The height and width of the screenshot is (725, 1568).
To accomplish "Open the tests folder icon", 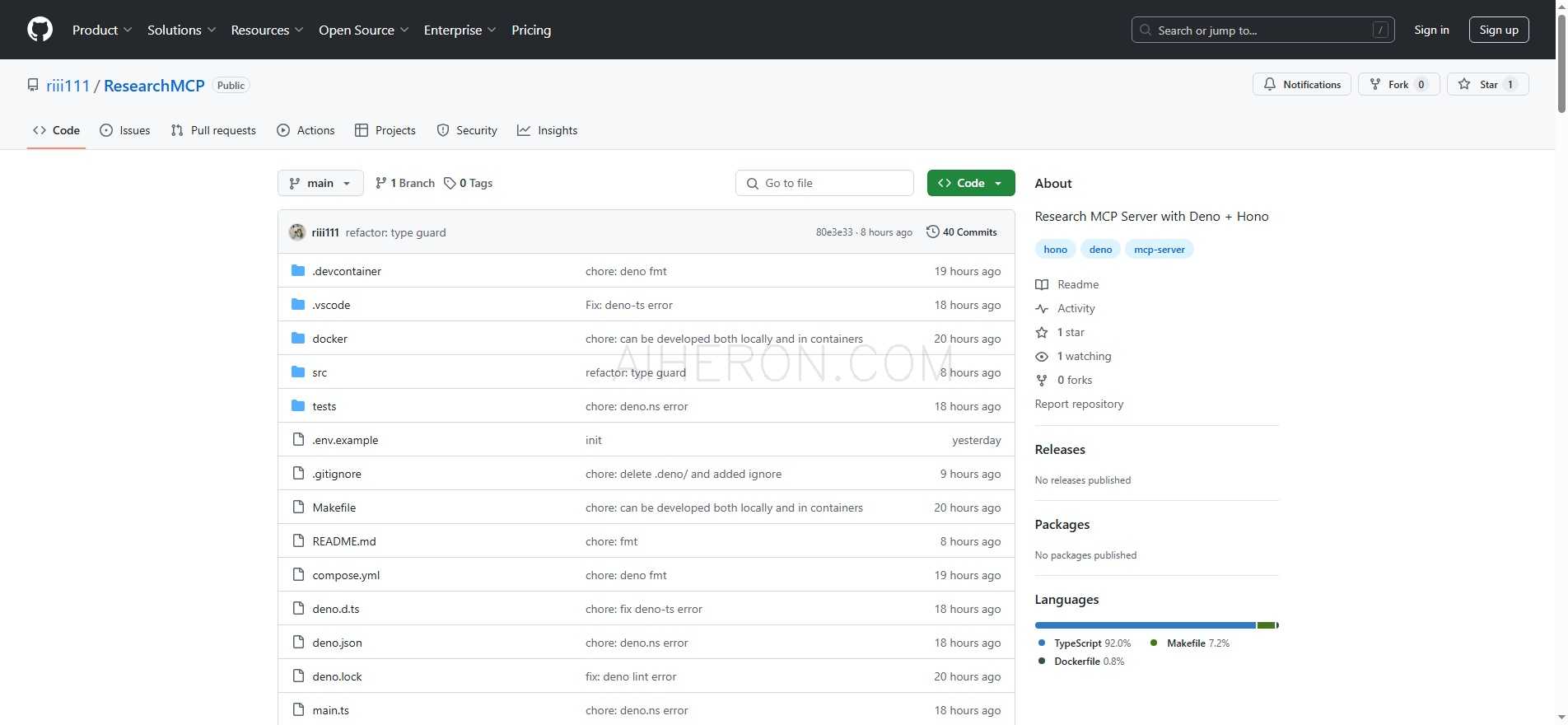I will 298,406.
